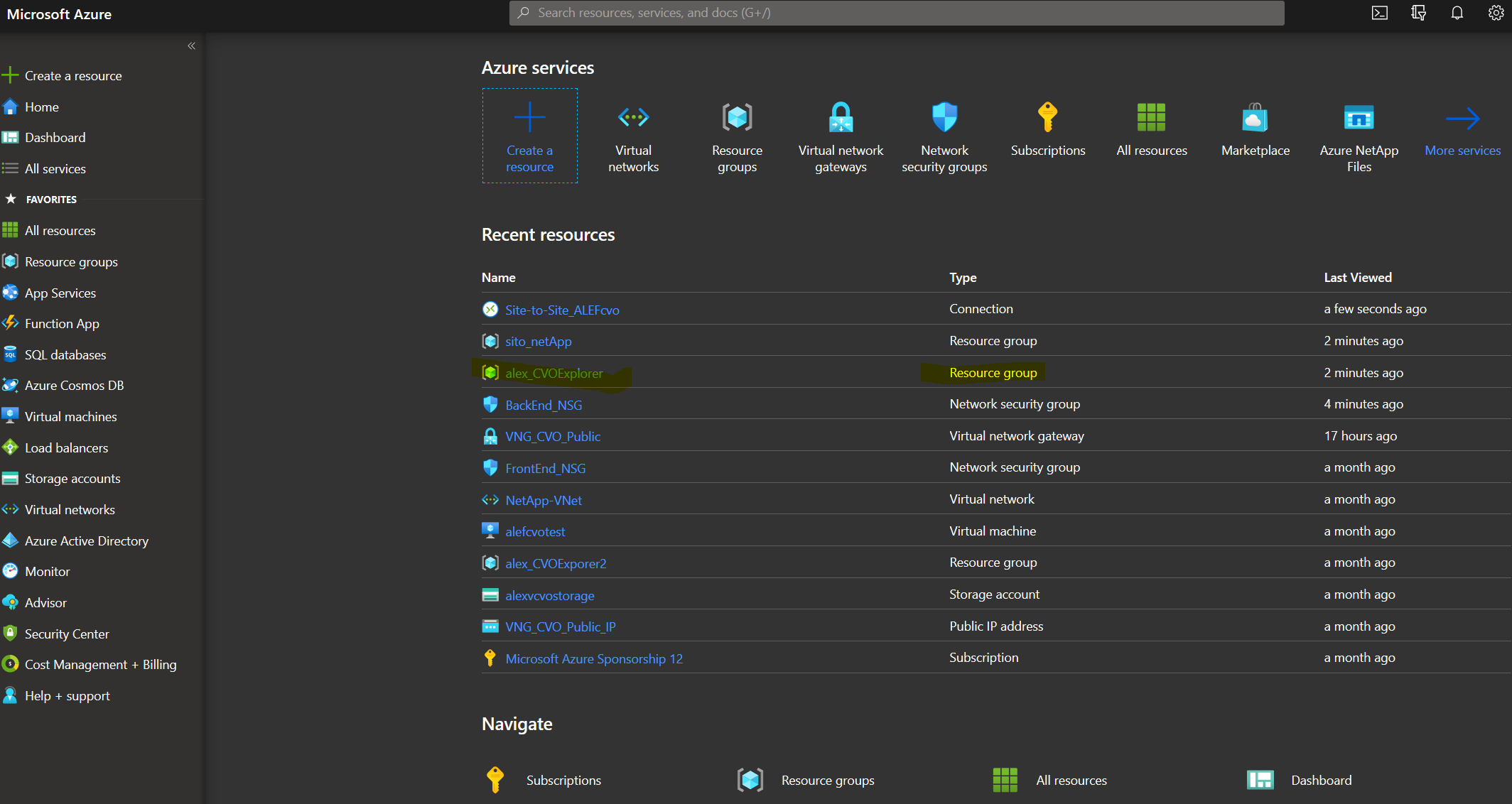The width and height of the screenshot is (1512, 804).
Task: Go to Home in sidebar
Action: pos(41,107)
